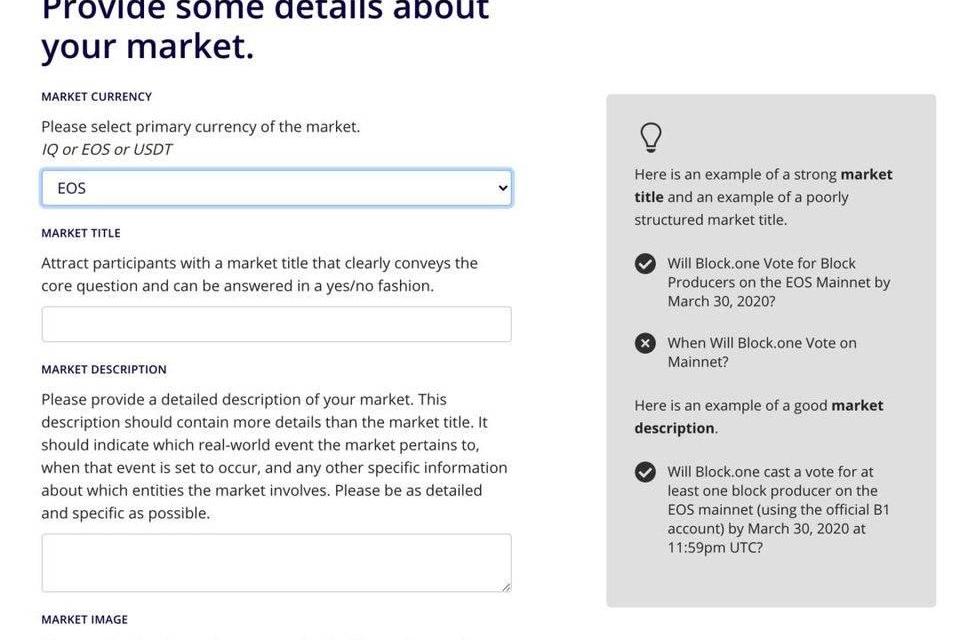
Task: Open the market currency EOS dropdown
Action: [276, 188]
